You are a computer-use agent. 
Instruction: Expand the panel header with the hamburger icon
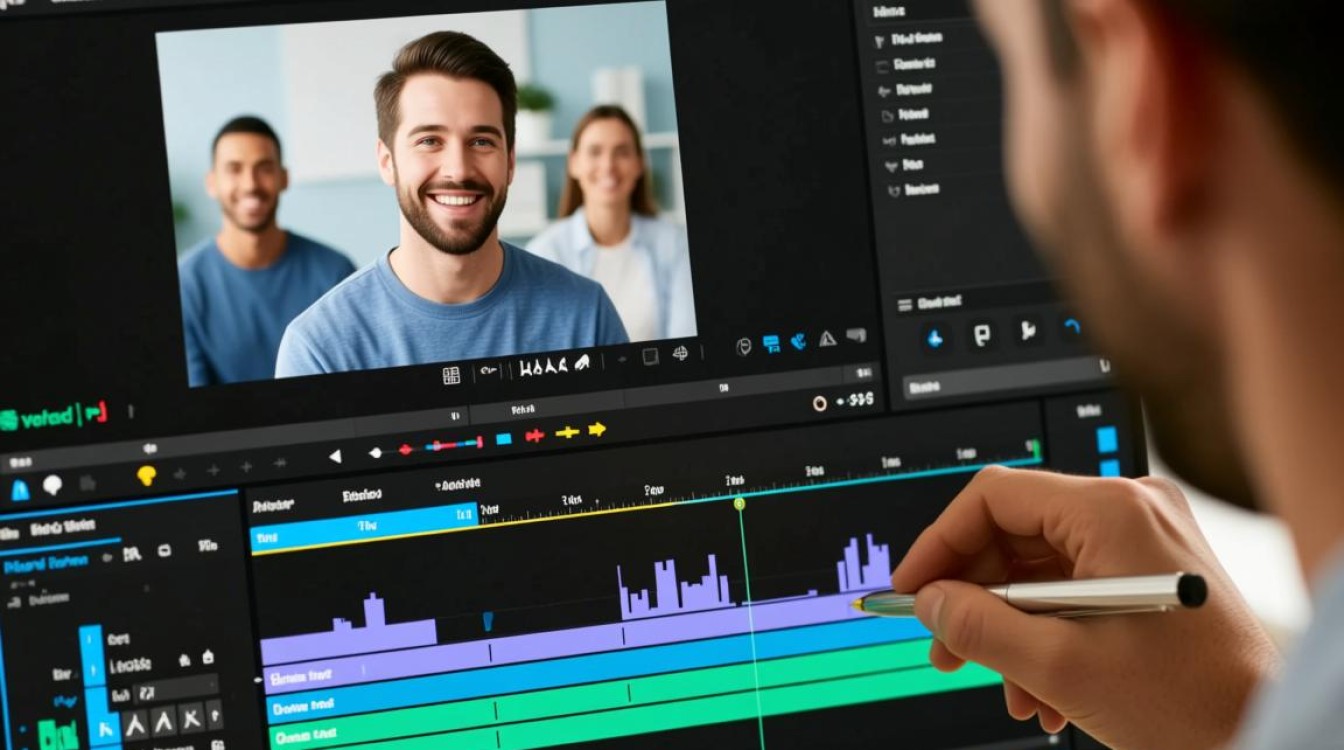click(928, 303)
